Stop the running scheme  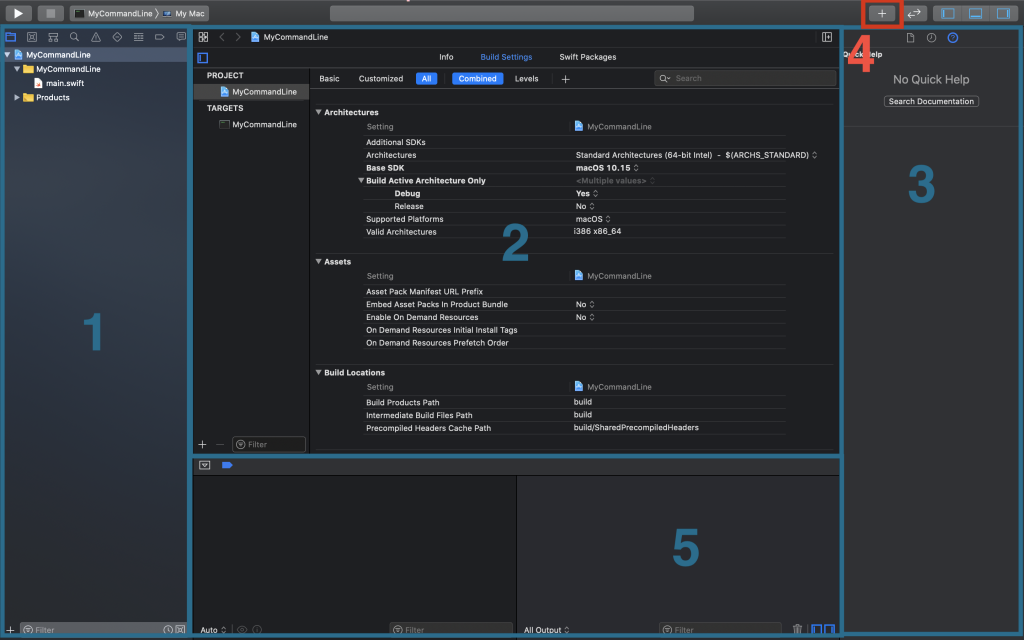[50, 13]
